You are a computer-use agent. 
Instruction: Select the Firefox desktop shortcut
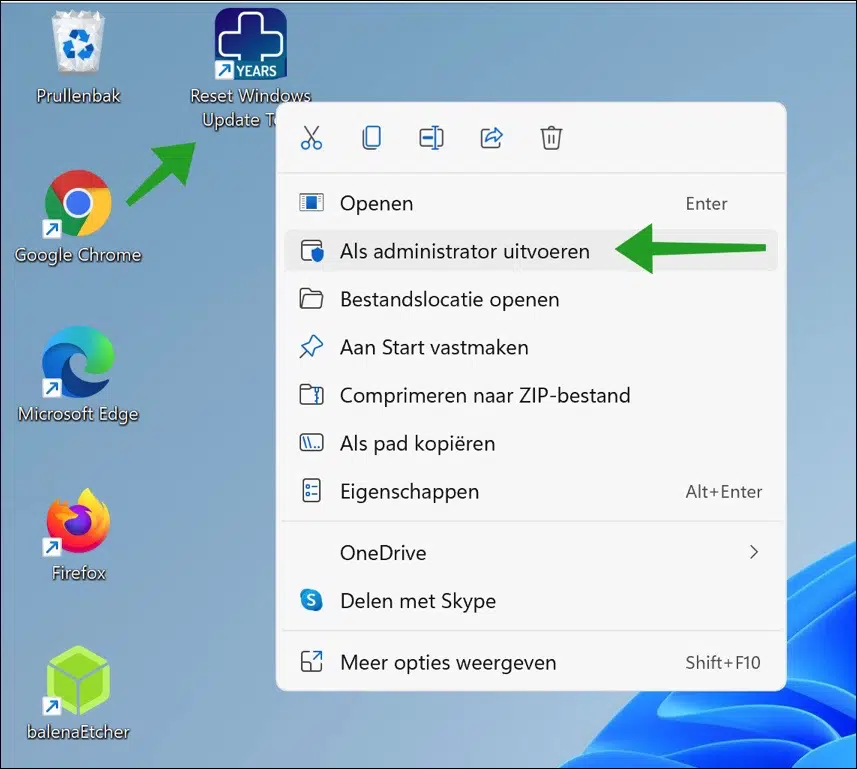tap(78, 535)
